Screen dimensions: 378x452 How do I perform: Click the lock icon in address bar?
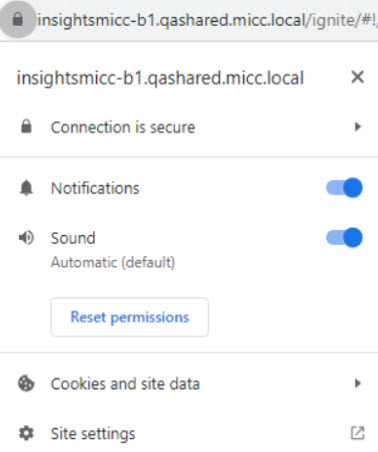pyautogui.click(x=18, y=20)
